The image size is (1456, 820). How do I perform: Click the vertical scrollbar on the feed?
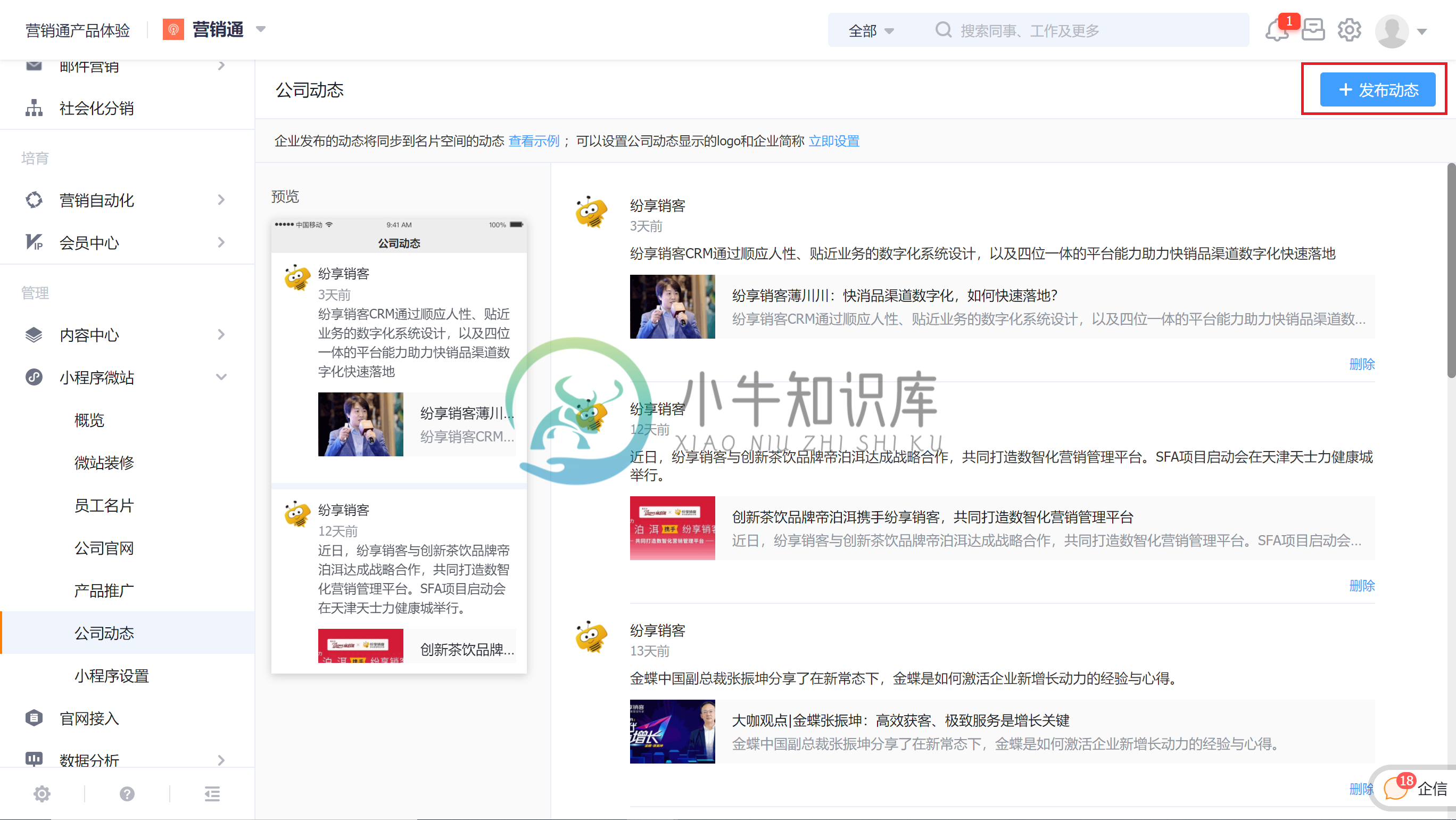(1451, 270)
